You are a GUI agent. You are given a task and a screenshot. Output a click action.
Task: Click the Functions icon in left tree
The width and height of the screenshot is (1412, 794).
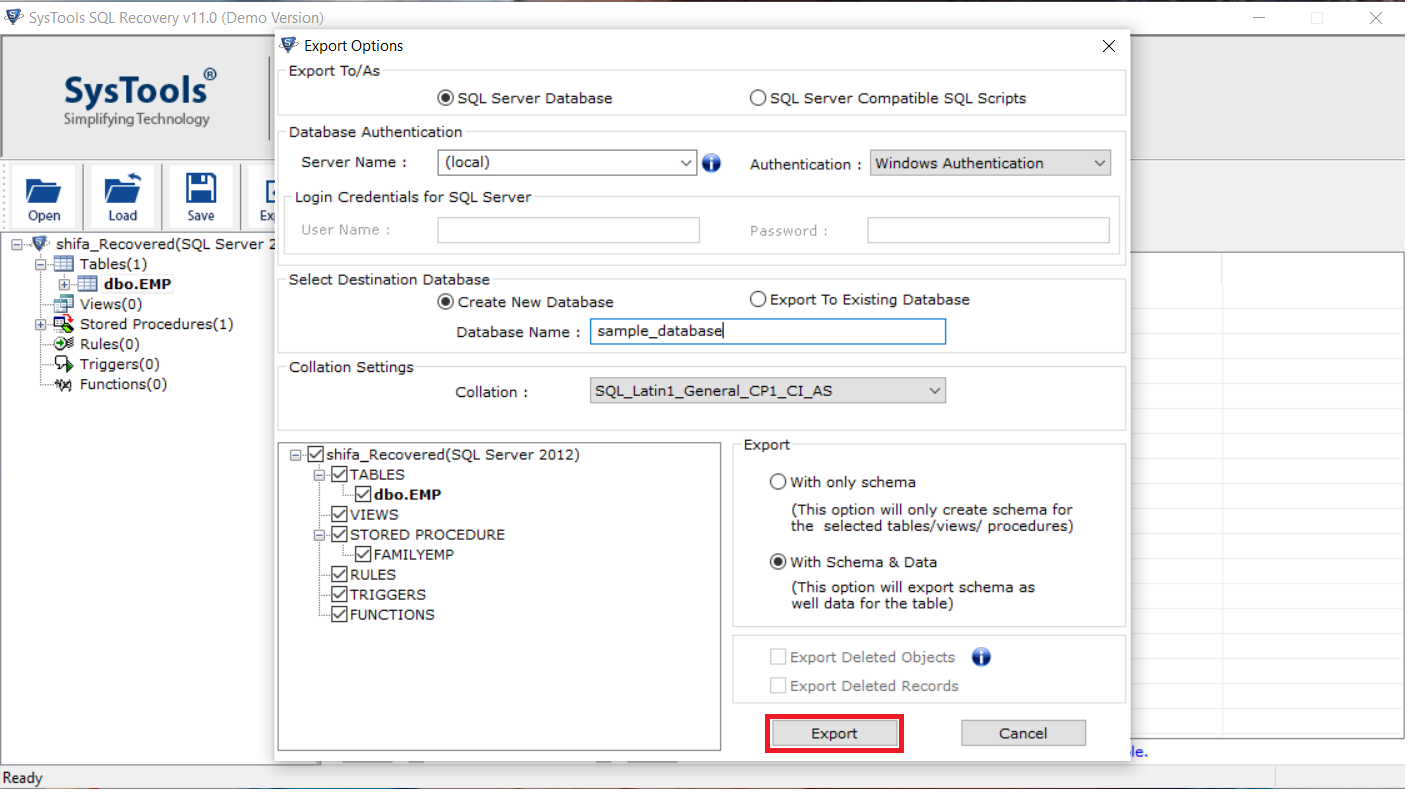point(64,384)
